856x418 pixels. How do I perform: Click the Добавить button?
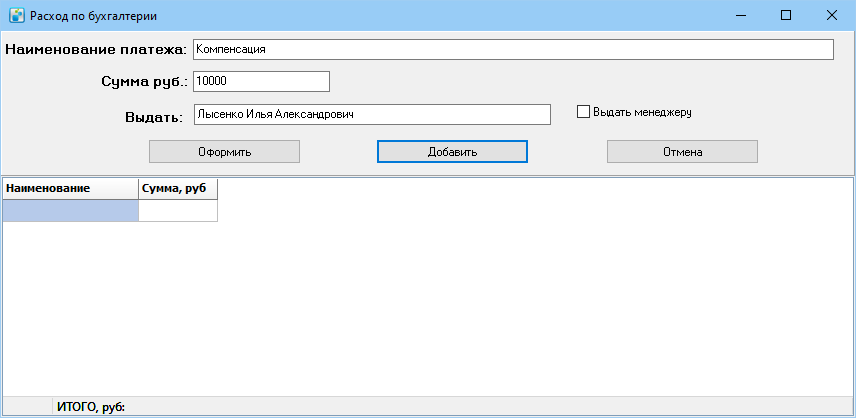[x=452, y=152]
